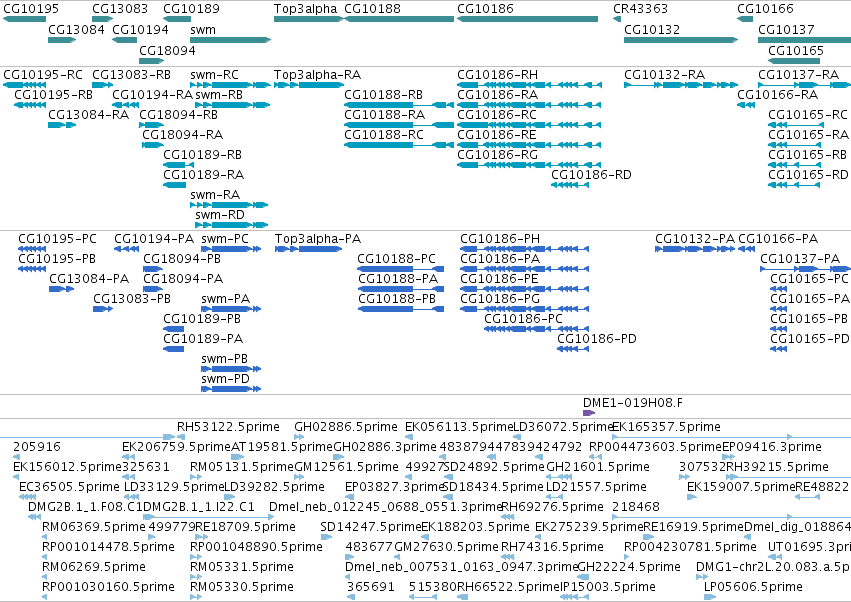Click EST EC36505.5prime
The image size is (851, 602).
click(x=69, y=486)
